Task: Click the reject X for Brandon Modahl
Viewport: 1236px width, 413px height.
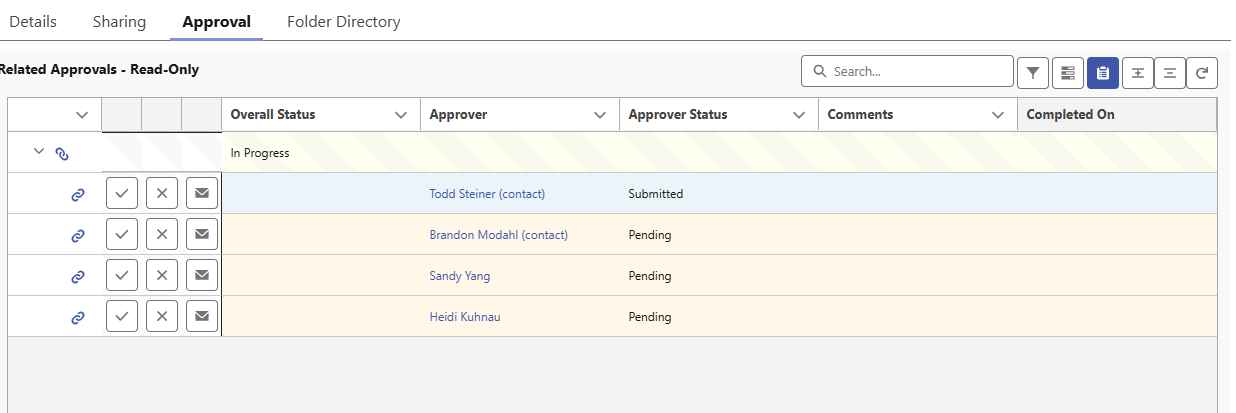Action: pos(162,235)
